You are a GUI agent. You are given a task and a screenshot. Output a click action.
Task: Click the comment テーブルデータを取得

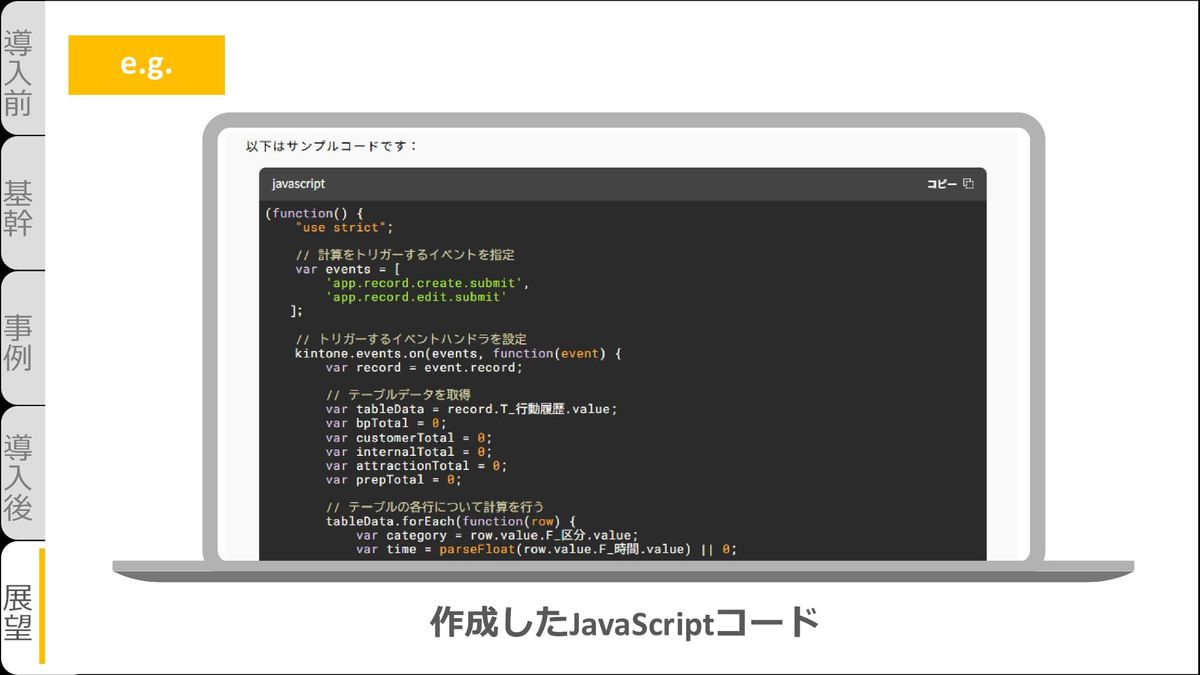398,395
